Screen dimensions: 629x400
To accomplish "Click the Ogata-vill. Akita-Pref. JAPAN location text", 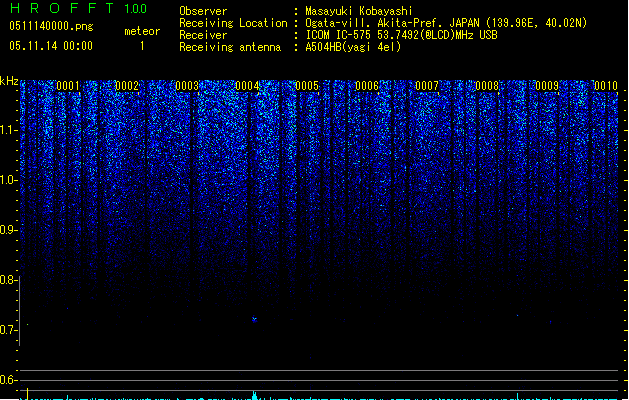I will point(446,23).
